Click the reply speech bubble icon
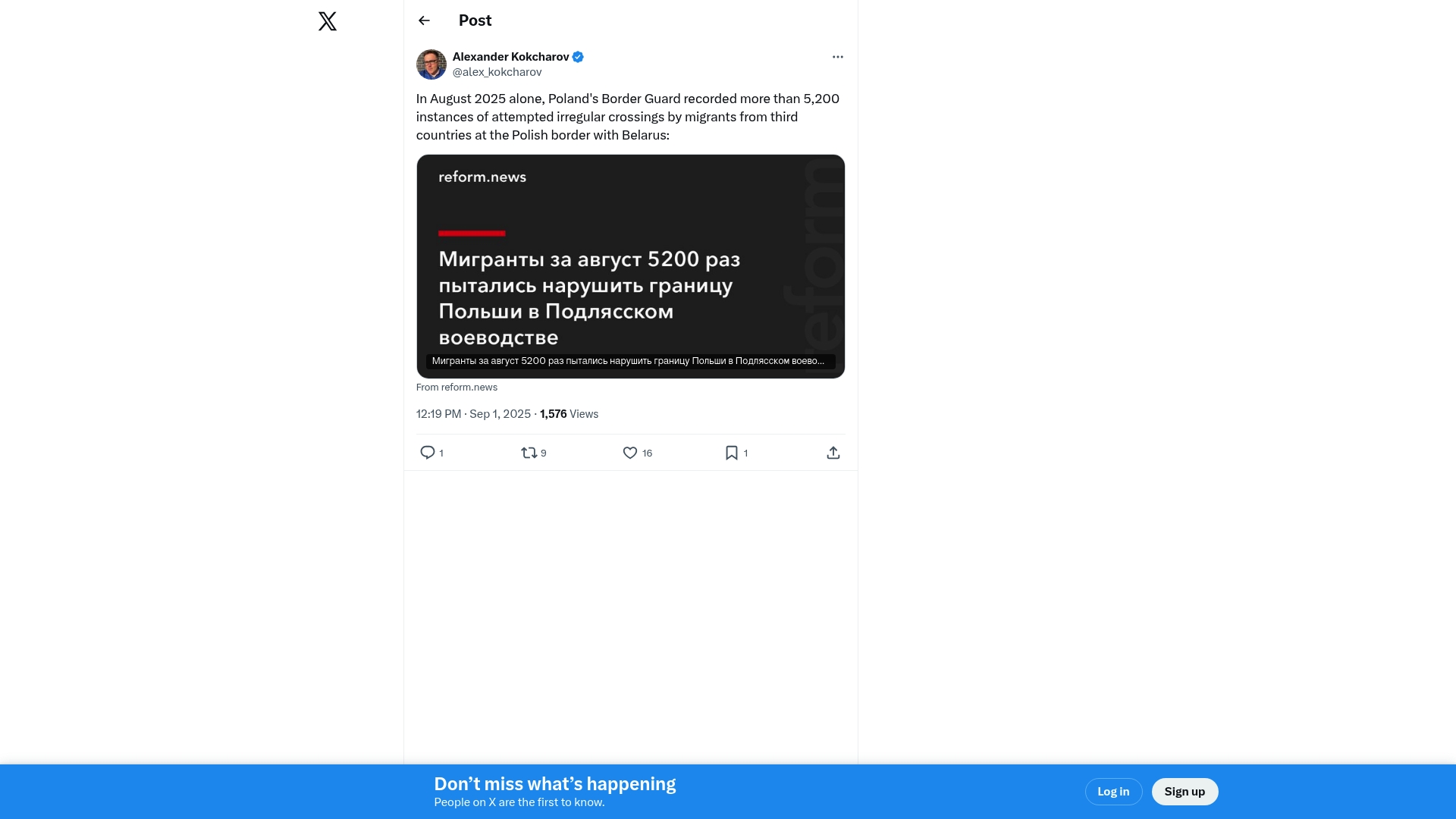 tap(428, 453)
